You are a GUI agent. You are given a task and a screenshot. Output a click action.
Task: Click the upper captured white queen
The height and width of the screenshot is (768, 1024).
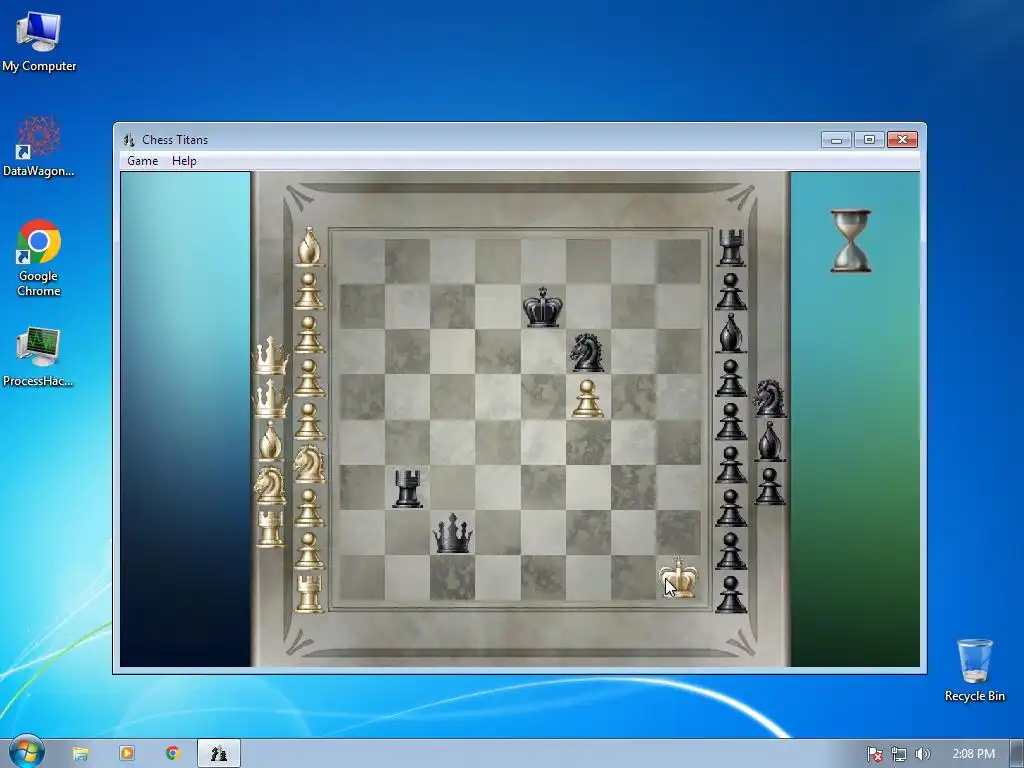pyautogui.click(x=270, y=356)
